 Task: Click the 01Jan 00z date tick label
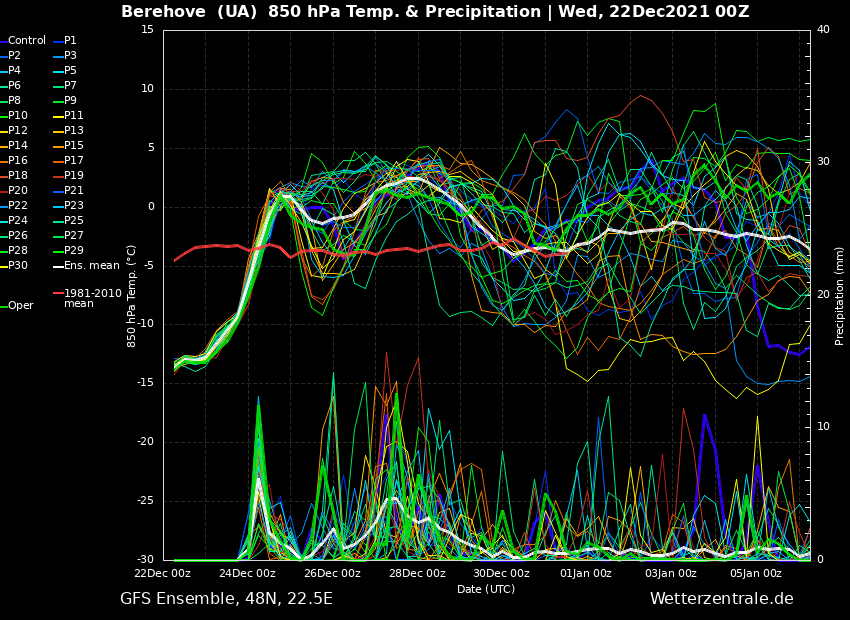(x=586, y=574)
